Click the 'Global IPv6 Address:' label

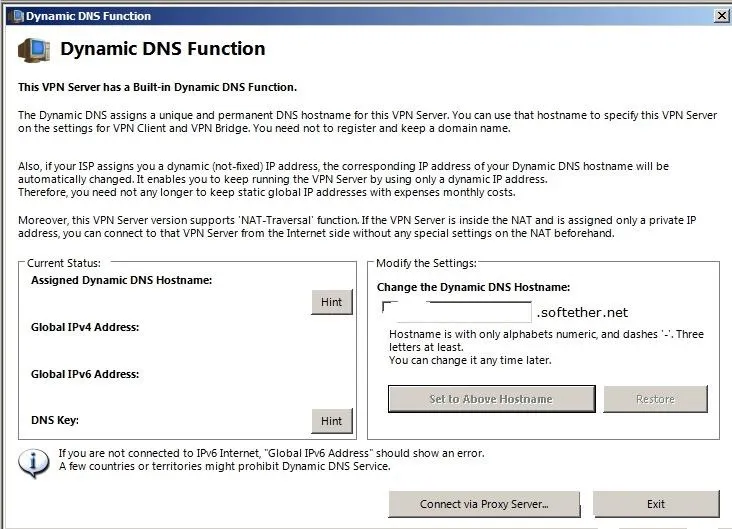point(85,374)
